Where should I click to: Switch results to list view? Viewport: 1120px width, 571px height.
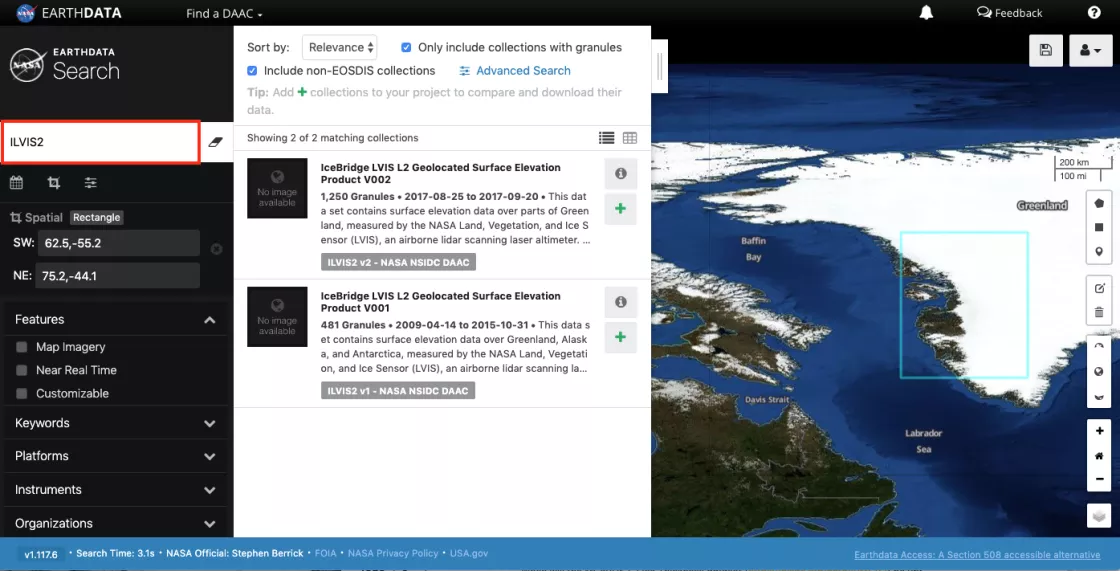pos(606,138)
